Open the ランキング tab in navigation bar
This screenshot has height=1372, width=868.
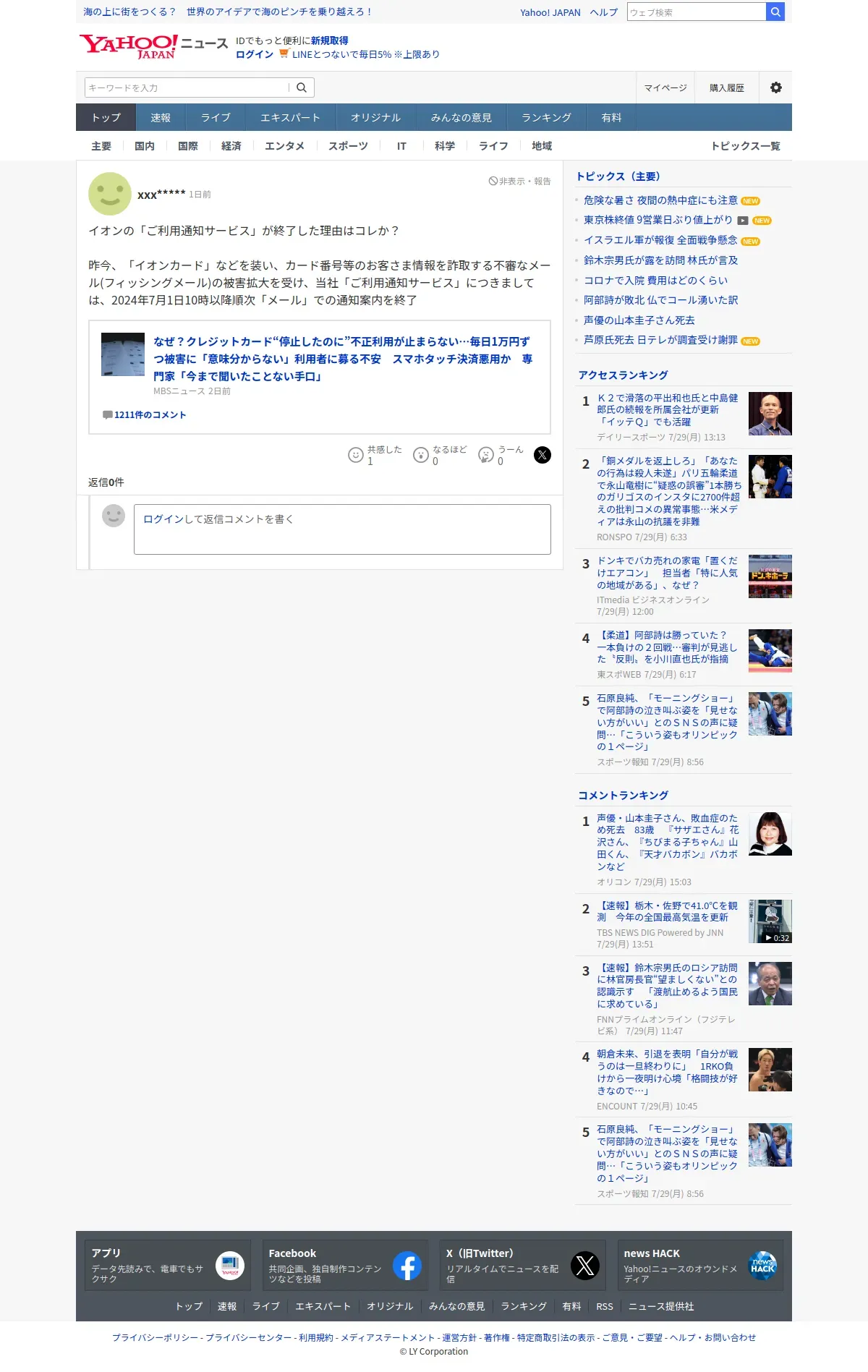pyautogui.click(x=546, y=117)
